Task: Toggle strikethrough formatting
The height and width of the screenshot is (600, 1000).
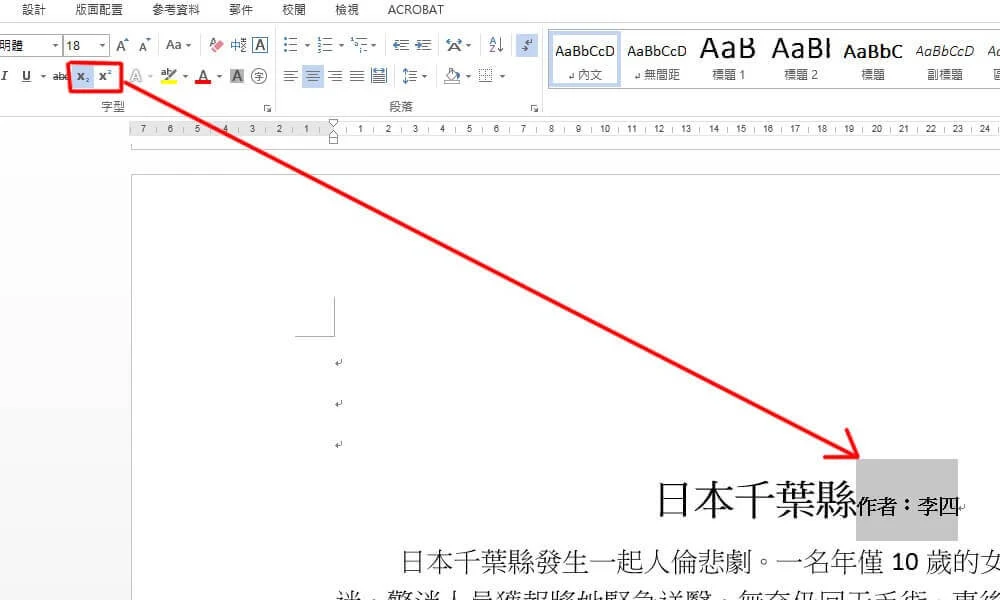Action: tap(60, 77)
